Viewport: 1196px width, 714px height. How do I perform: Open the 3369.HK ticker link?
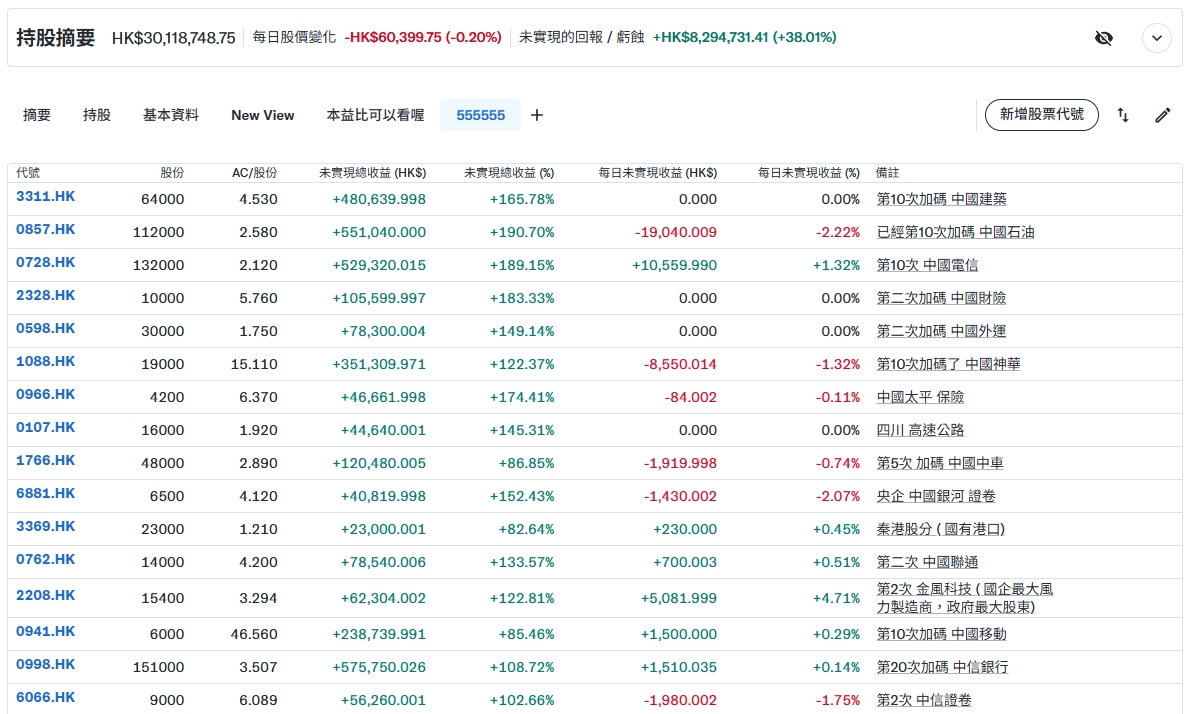[x=46, y=526]
